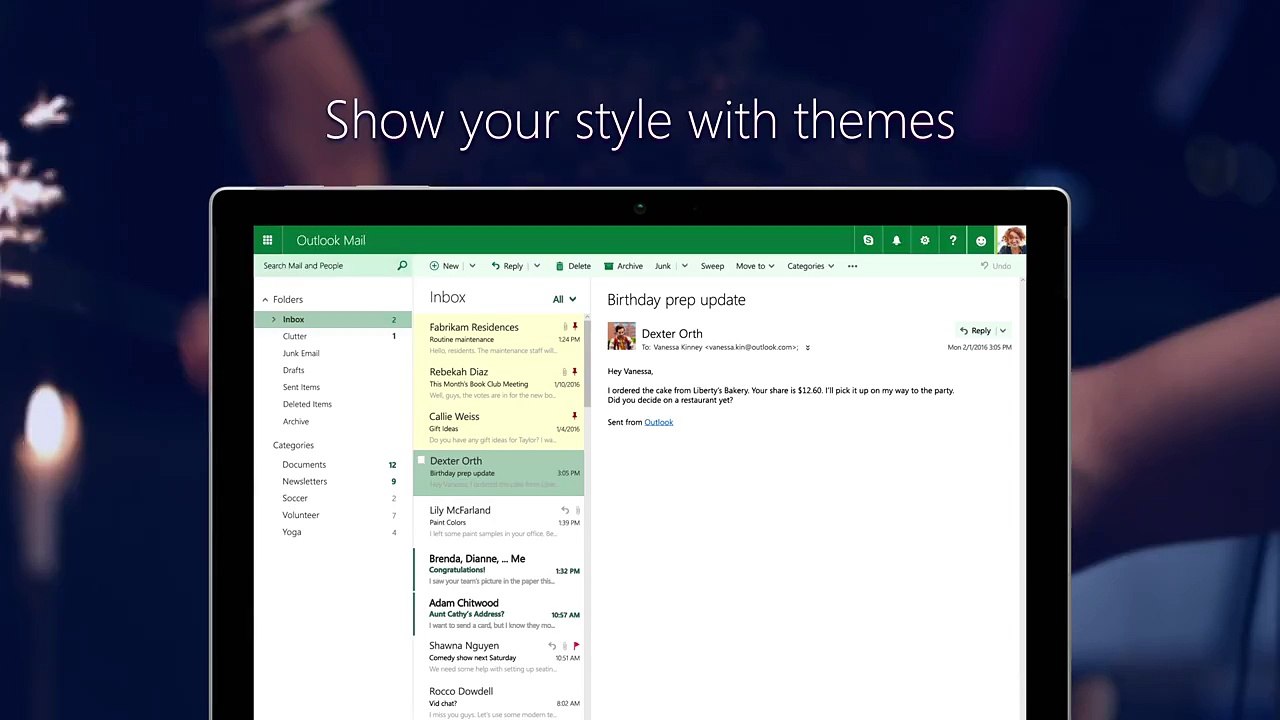Viewport: 1280px width, 720px height.
Task: Collapse the Folders section
Action: pyautogui.click(x=265, y=300)
